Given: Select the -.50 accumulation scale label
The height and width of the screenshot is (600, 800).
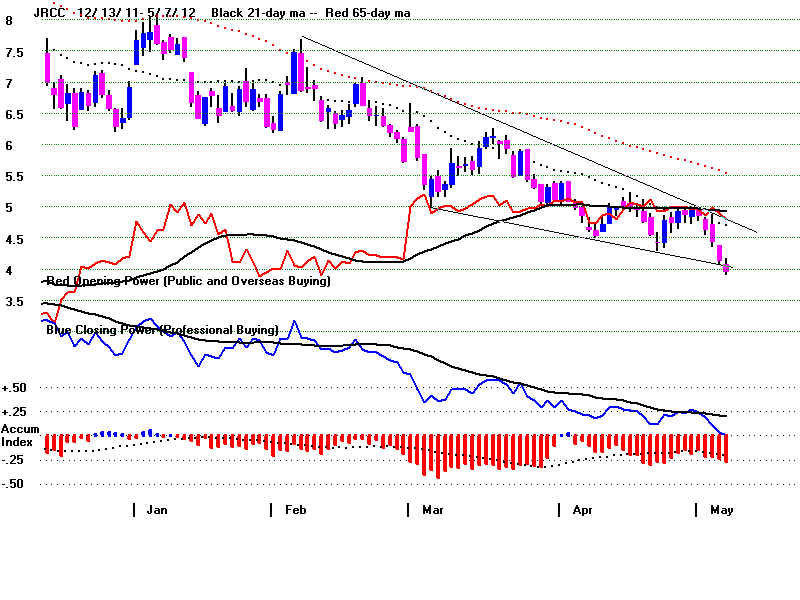Looking at the screenshot, I should pyautogui.click(x=14, y=484).
